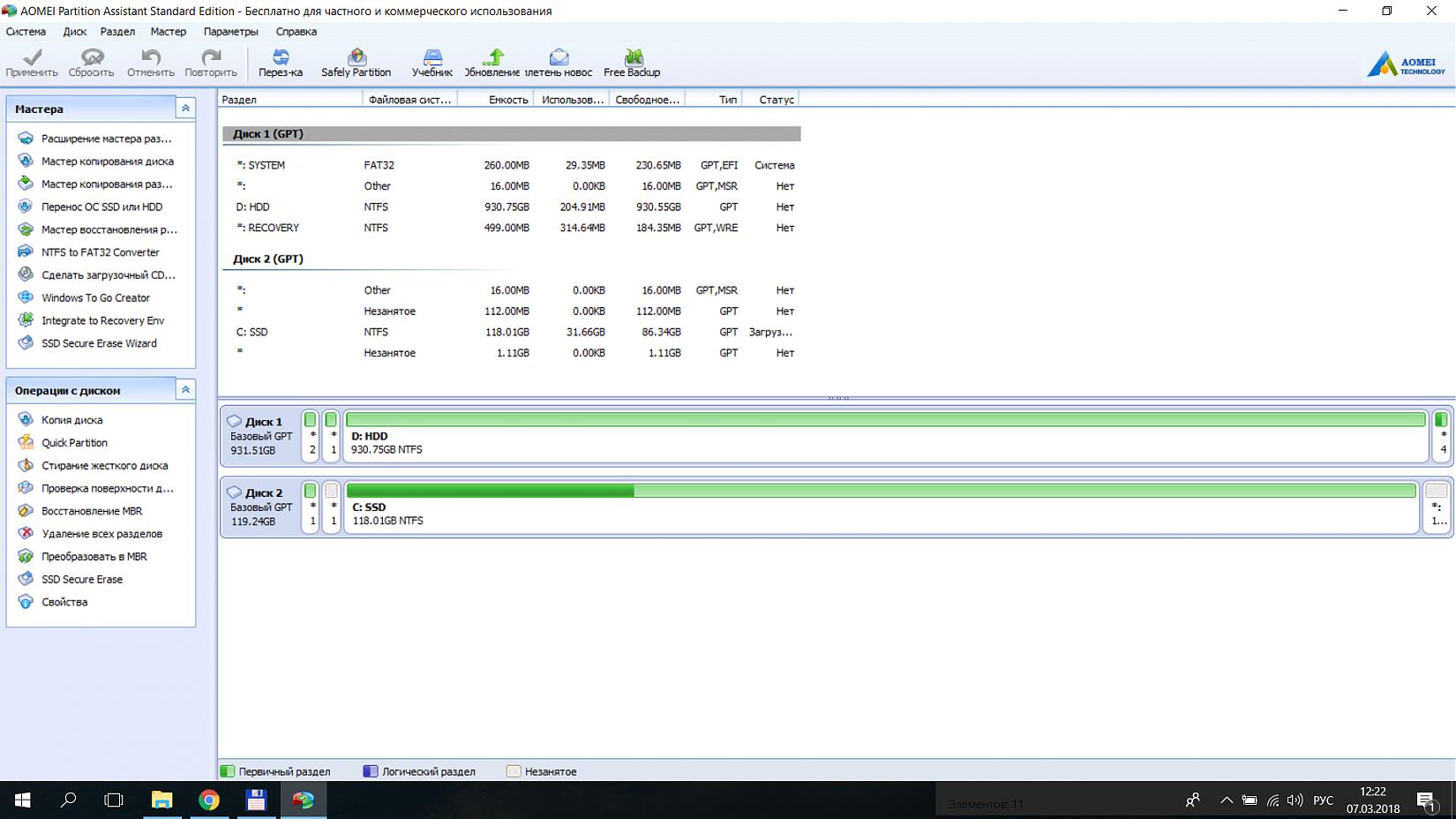The height and width of the screenshot is (819, 1456).
Task: Open Windows To Go Creator
Action: click(95, 298)
